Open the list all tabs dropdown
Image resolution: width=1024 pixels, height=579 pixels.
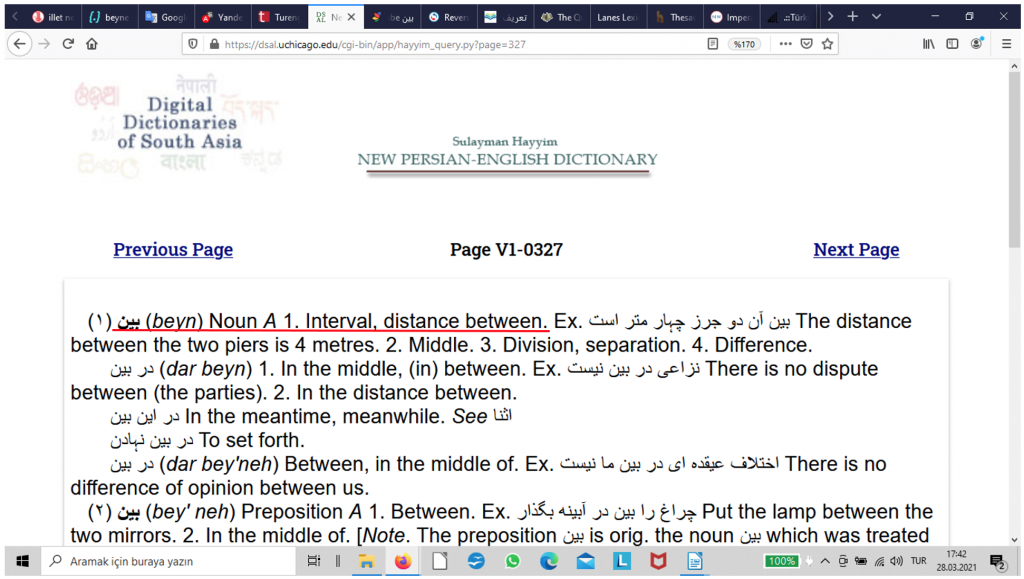coord(877,17)
